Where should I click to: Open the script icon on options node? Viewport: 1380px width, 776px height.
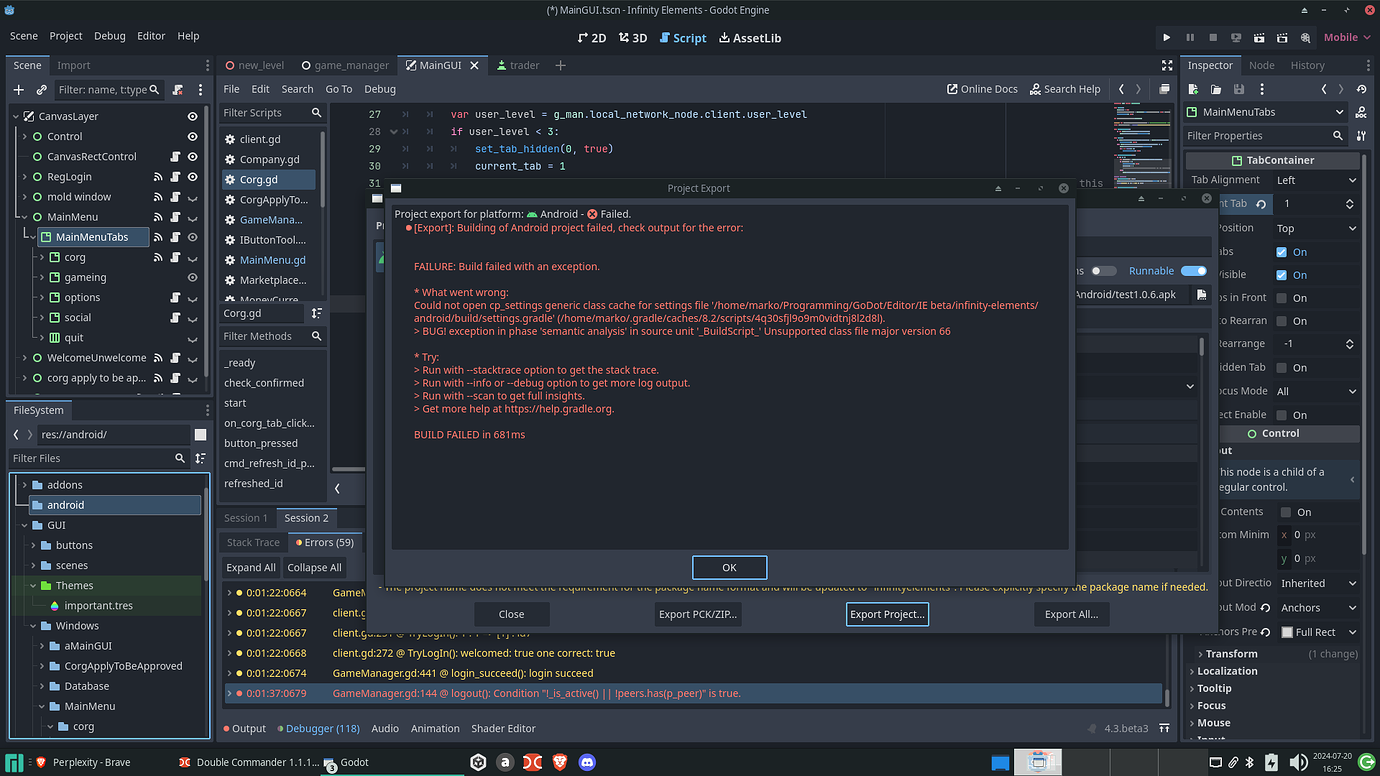coord(175,297)
